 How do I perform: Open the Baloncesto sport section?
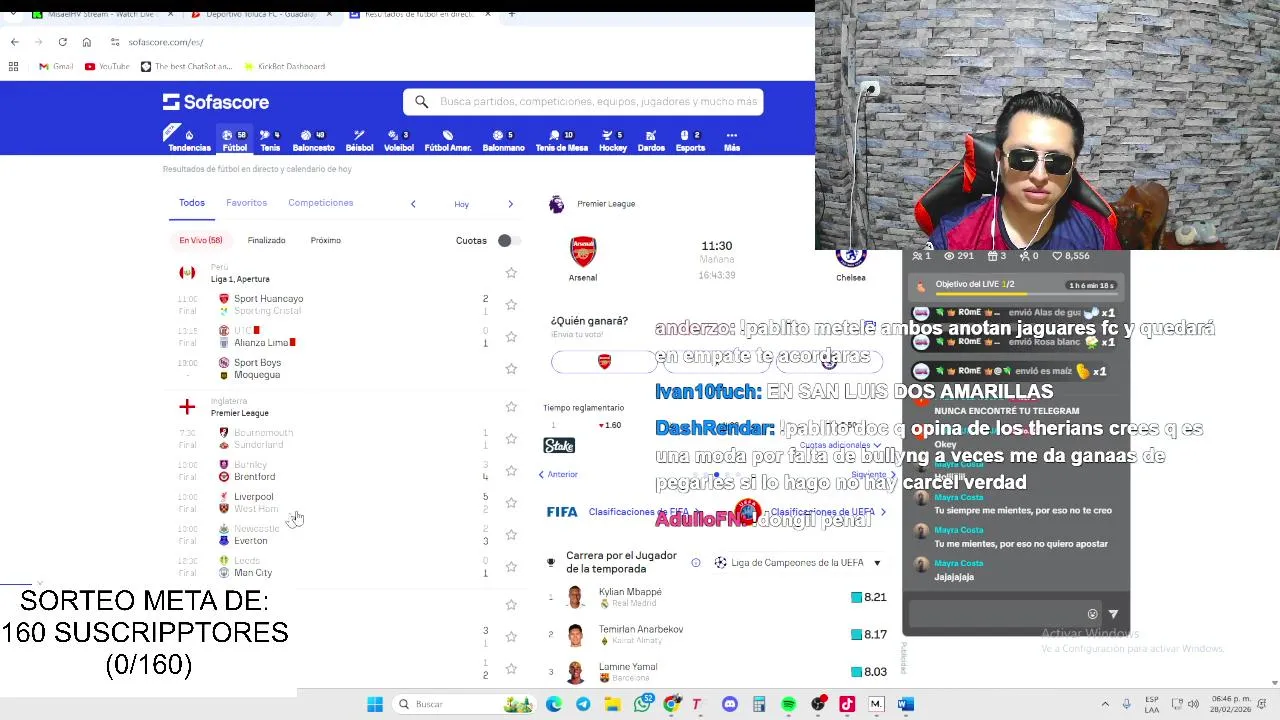pos(313,140)
